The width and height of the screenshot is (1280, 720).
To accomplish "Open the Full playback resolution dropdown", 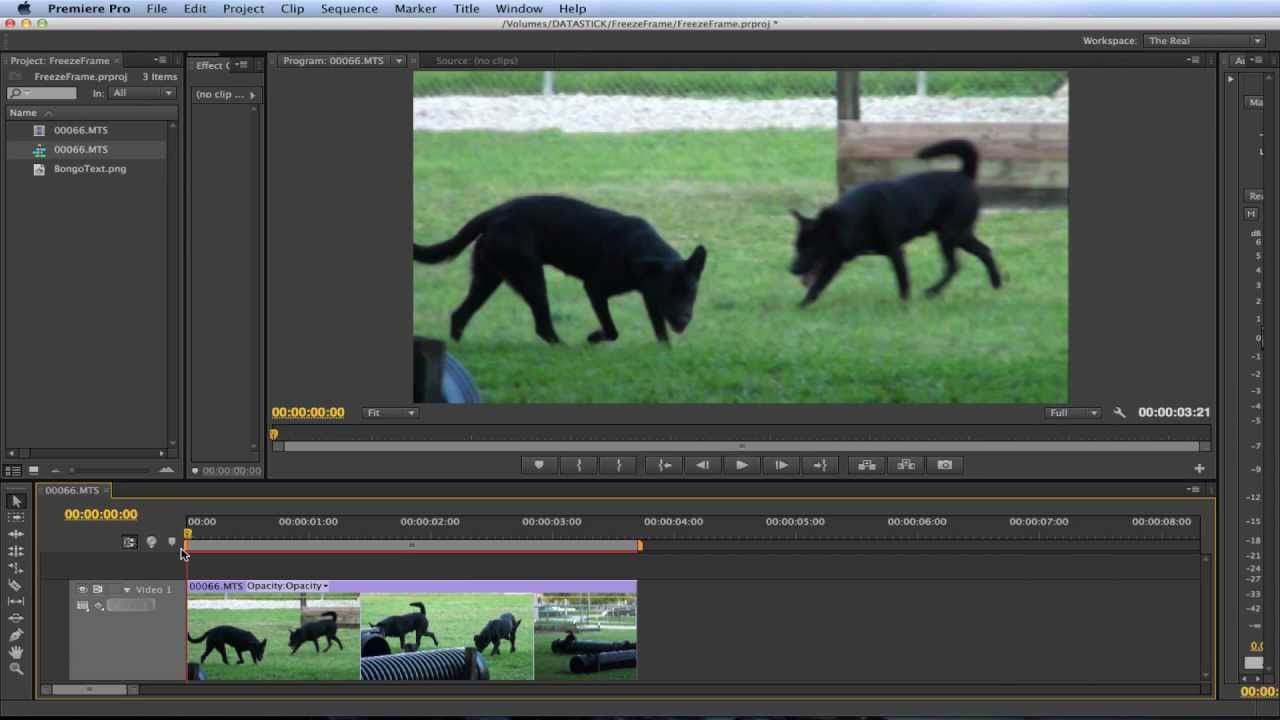I will (x=1073, y=412).
